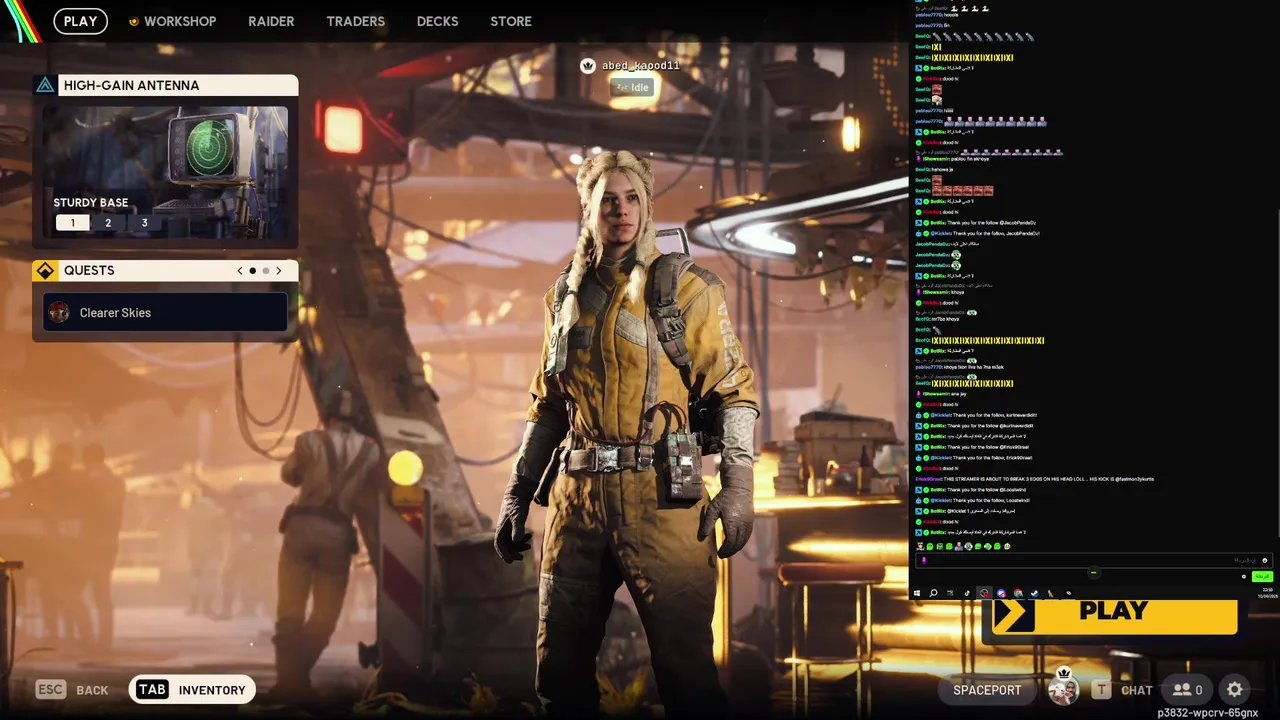Screen dimensions: 1280x720
Task: Click the T key icon for Chat
Action: [x=1101, y=690]
